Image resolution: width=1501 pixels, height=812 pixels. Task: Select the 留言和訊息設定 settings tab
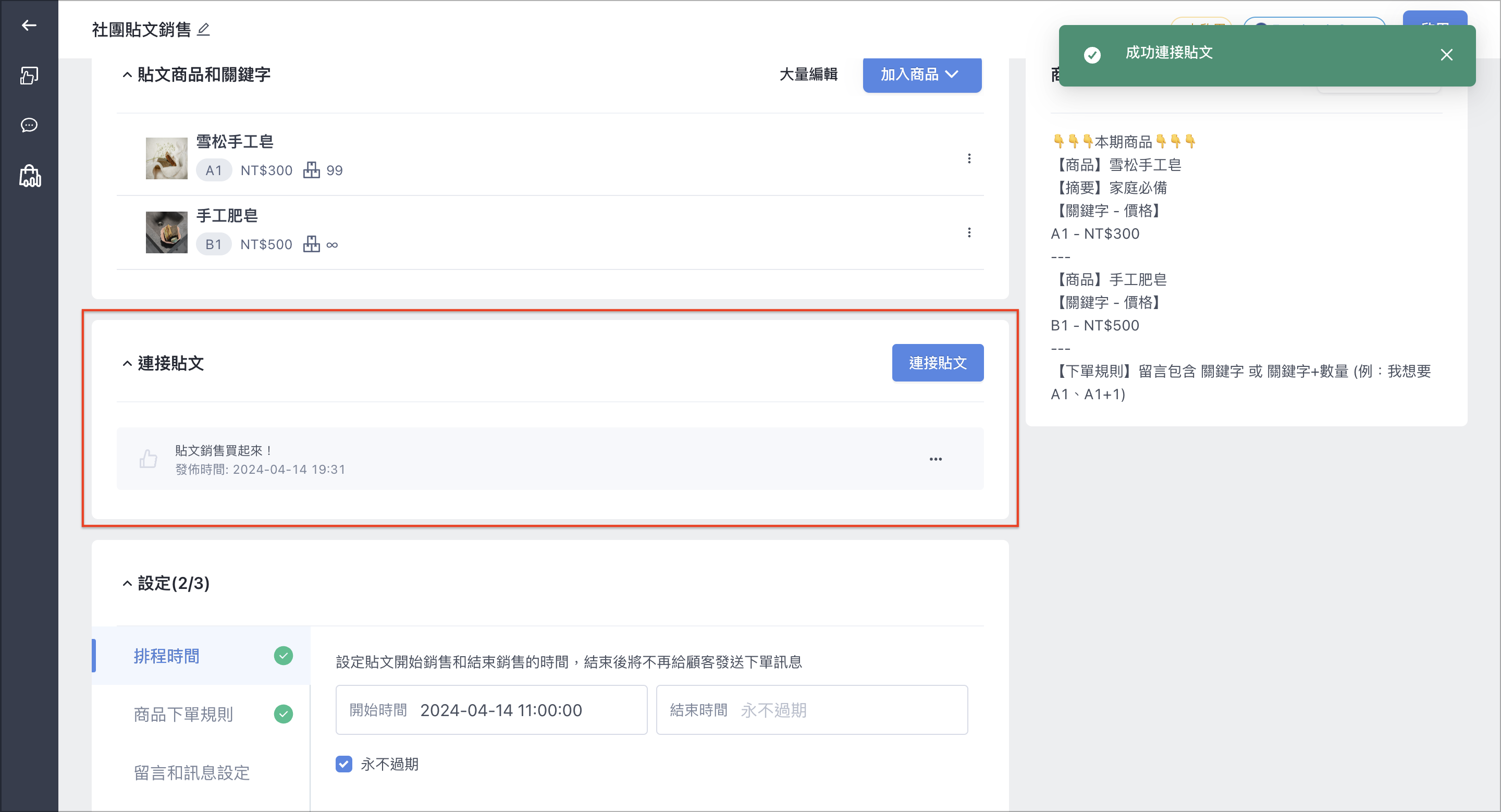[201, 773]
